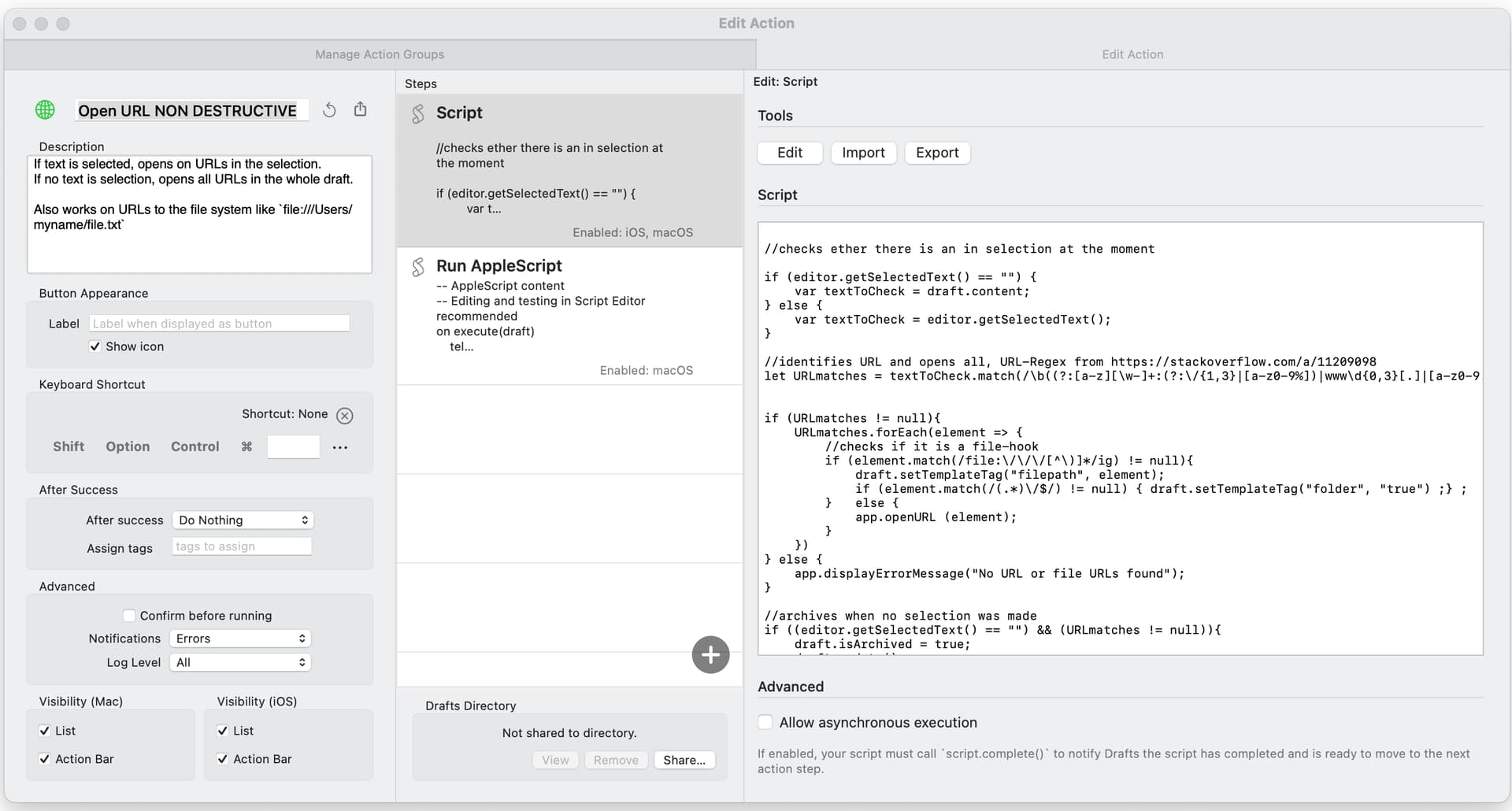The image size is (1512, 811).
Task: Click the revert arrow icon beside the title
Action: point(329,110)
